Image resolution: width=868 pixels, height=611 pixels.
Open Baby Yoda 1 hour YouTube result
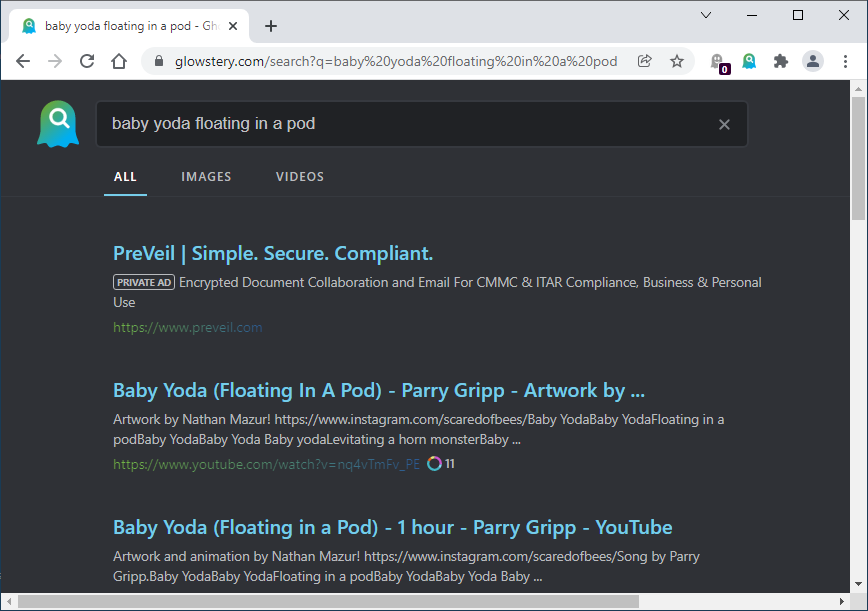tap(392, 528)
